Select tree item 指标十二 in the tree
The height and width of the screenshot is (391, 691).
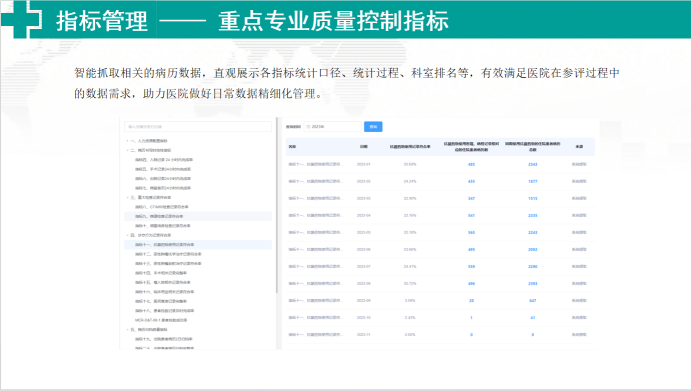tap(168, 254)
